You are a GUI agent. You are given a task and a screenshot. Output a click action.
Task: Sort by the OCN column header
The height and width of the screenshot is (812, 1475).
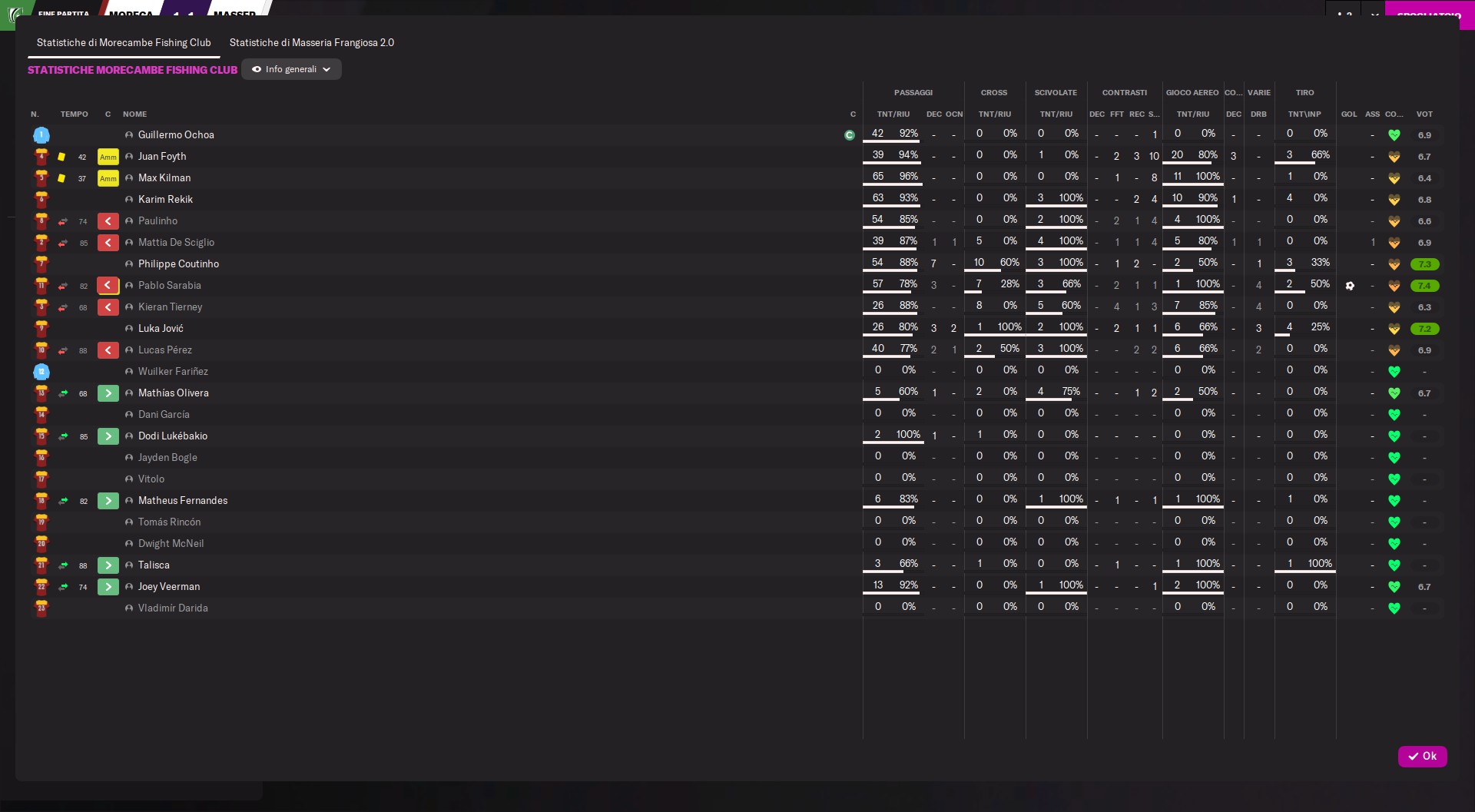click(954, 114)
